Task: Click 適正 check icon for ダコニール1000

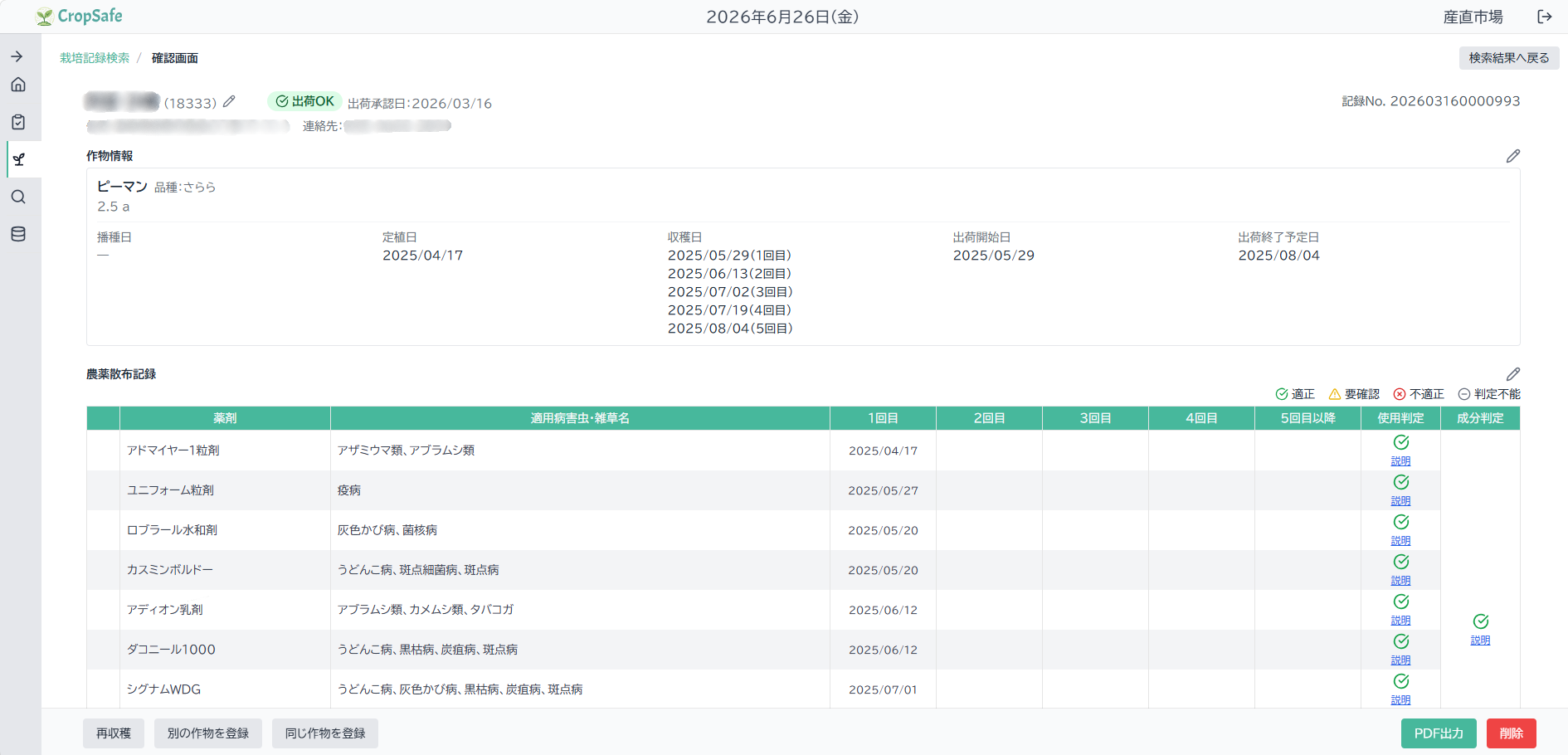Action: click(x=1401, y=641)
